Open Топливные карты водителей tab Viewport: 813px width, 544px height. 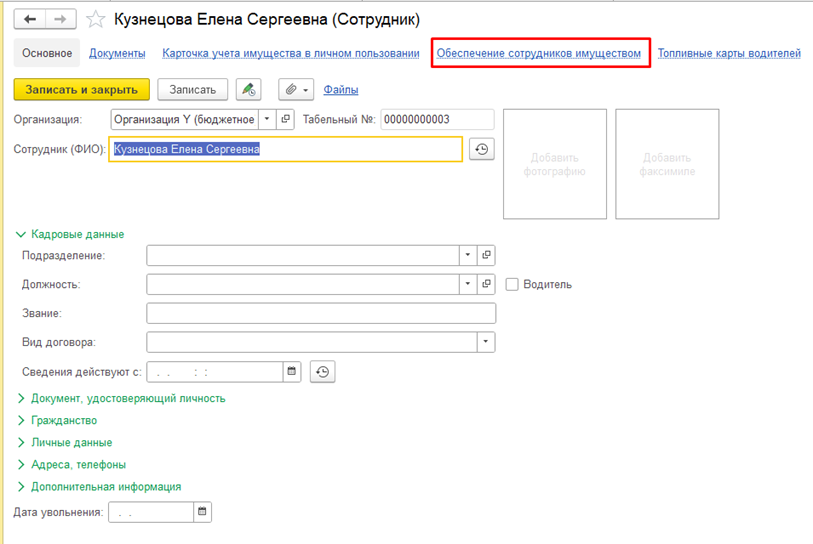pos(729,53)
